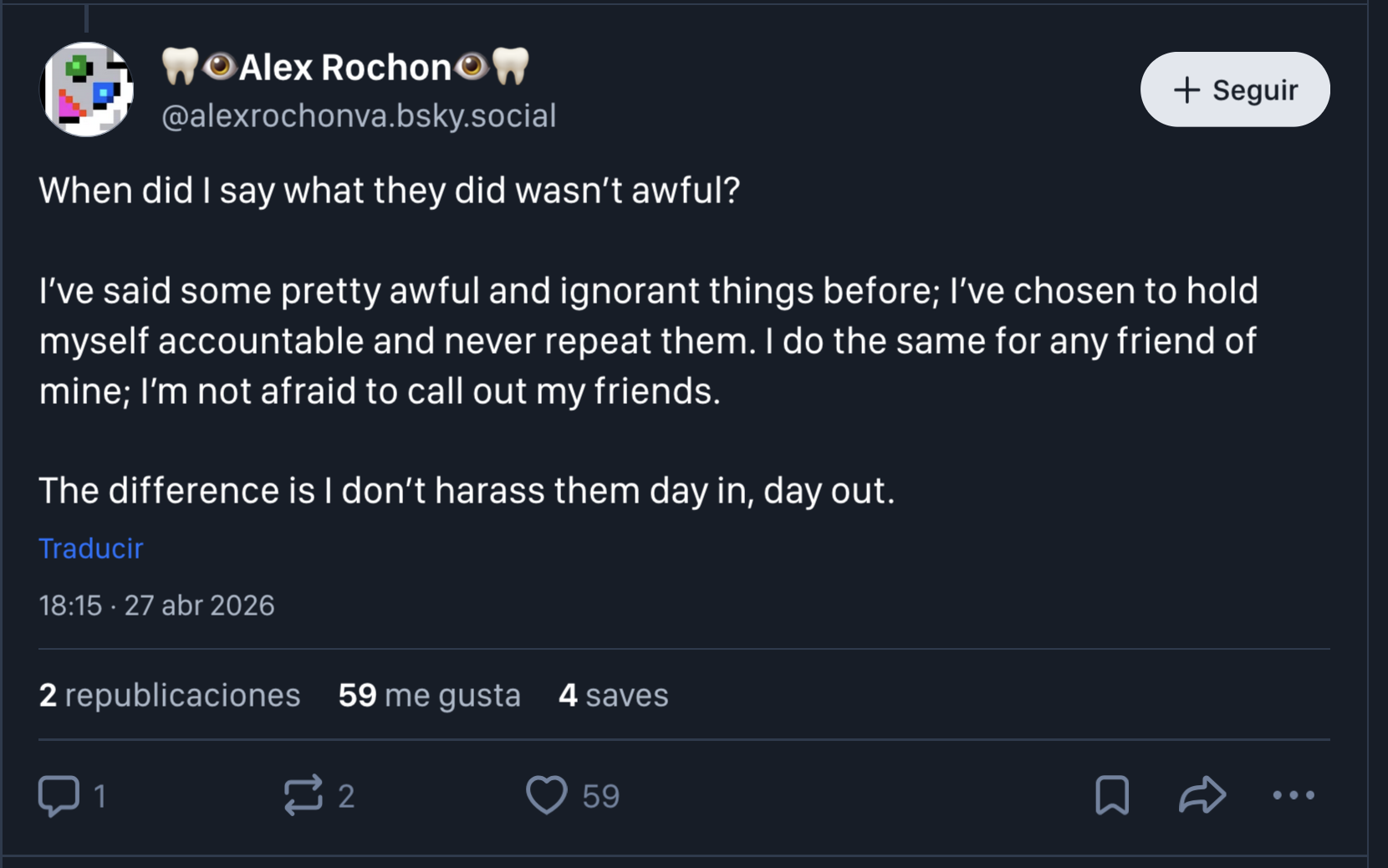Click the like count number 59 beside heart
Image resolution: width=1388 pixels, height=868 pixels.
[600, 796]
